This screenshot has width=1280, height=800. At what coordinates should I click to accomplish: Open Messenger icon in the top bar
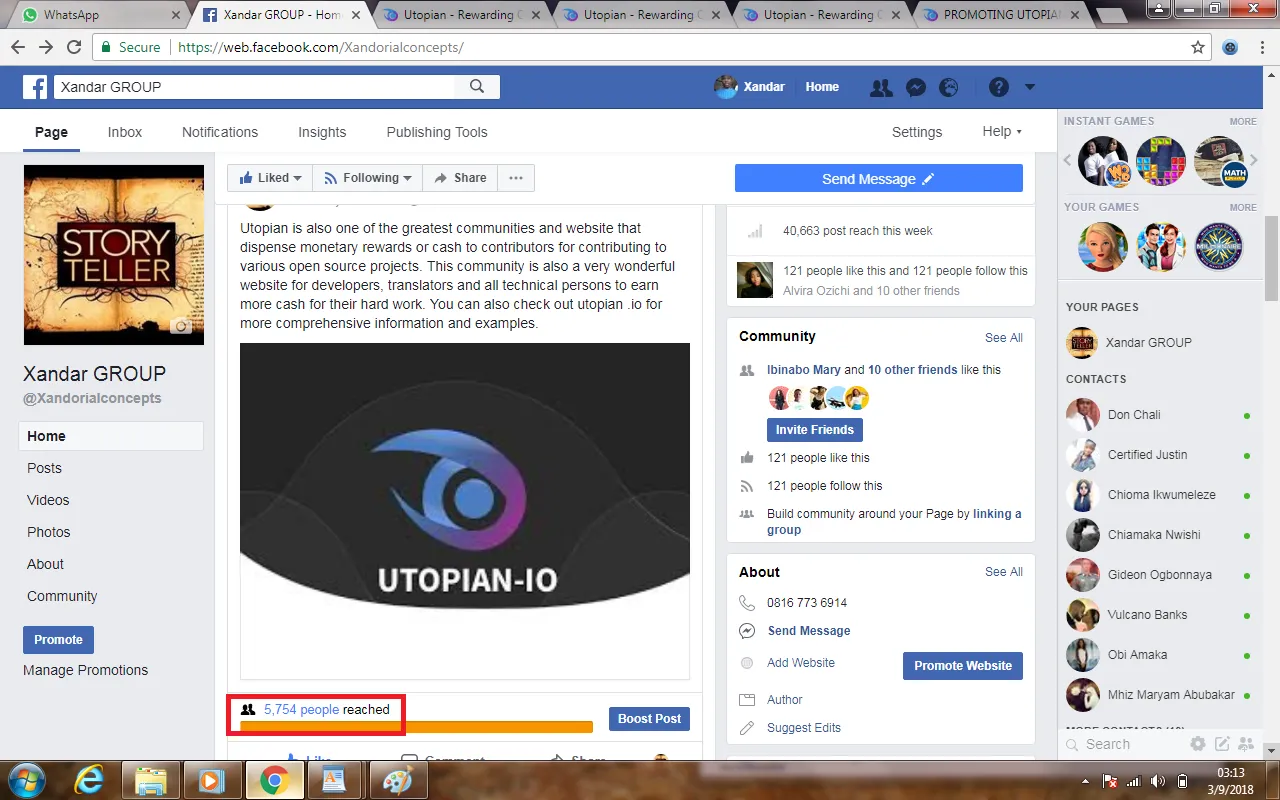point(916,87)
